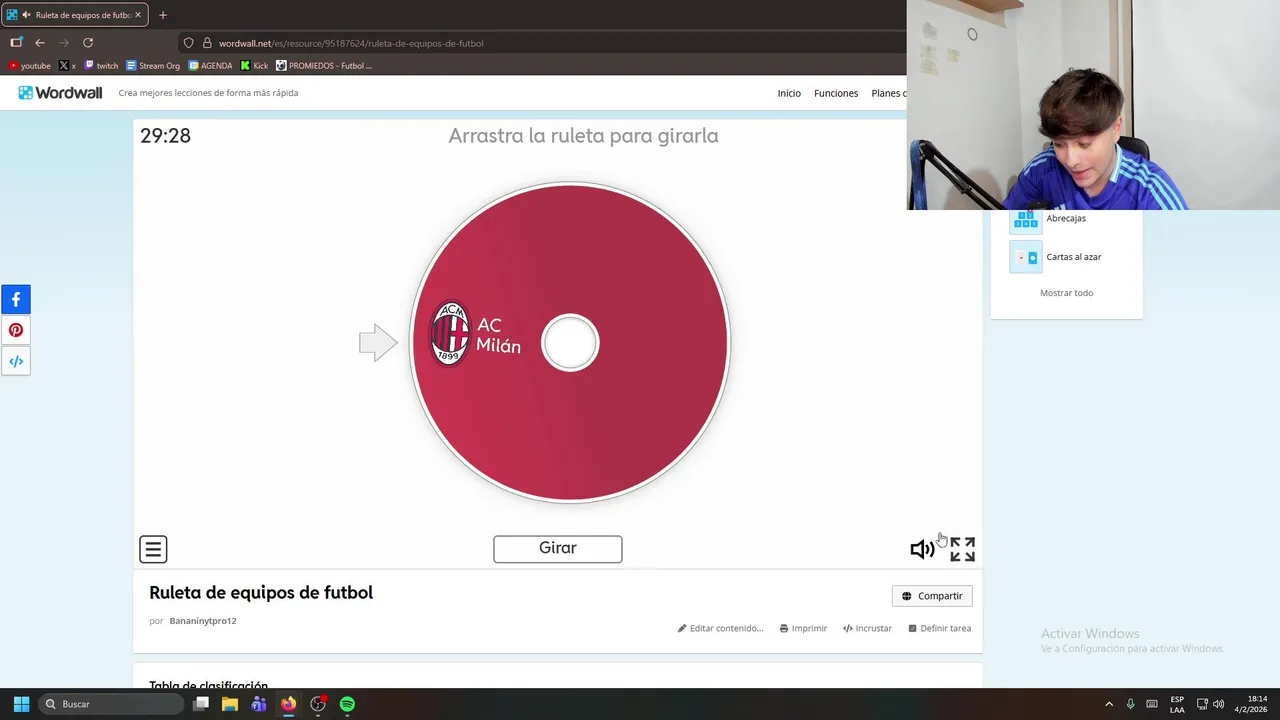Open Spotify from the taskbar

(347, 704)
